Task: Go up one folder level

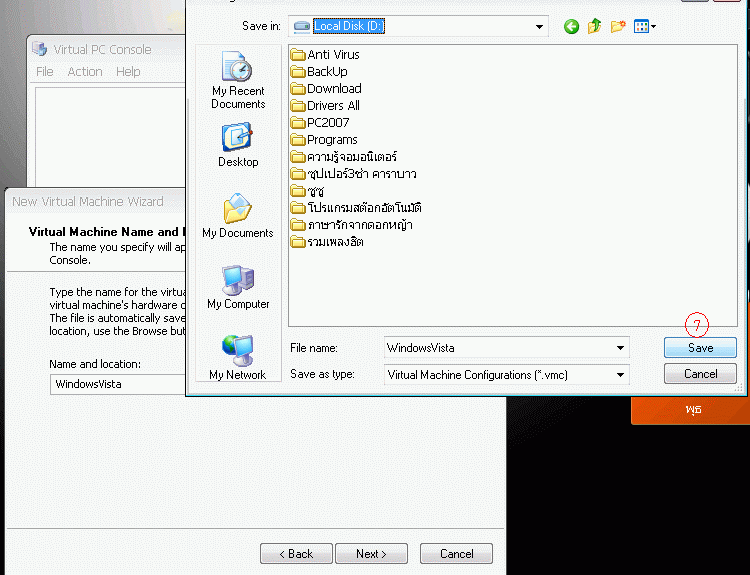Action: (x=595, y=26)
